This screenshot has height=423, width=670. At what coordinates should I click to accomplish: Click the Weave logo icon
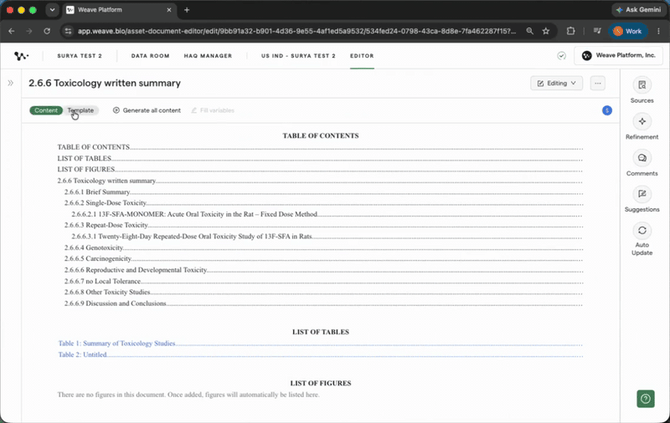[x=21, y=56]
